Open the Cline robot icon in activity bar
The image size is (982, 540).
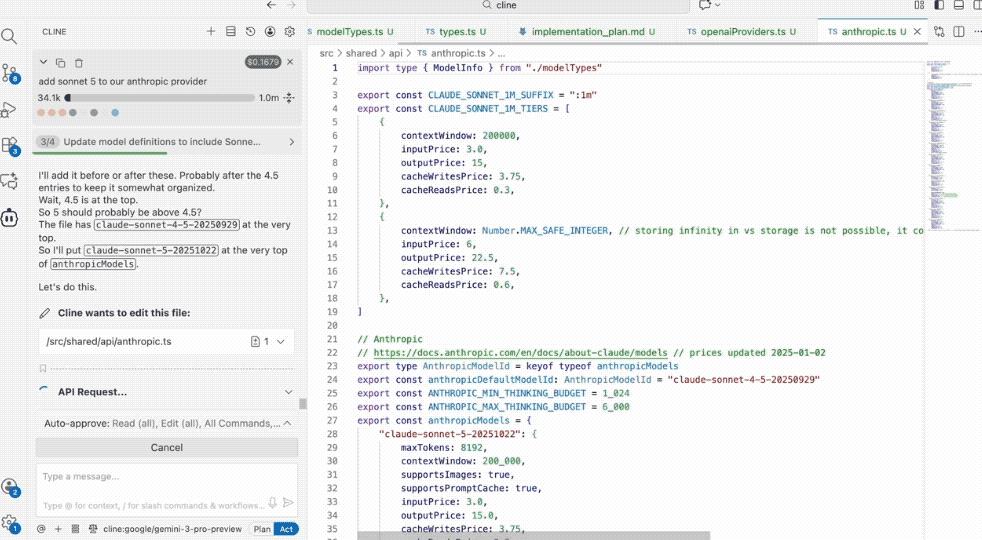tap(9, 218)
